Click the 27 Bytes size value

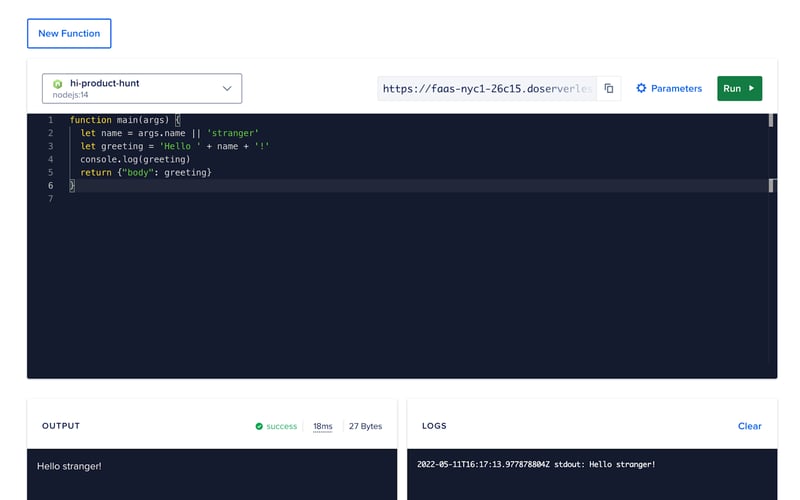click(x=365, y=426)
